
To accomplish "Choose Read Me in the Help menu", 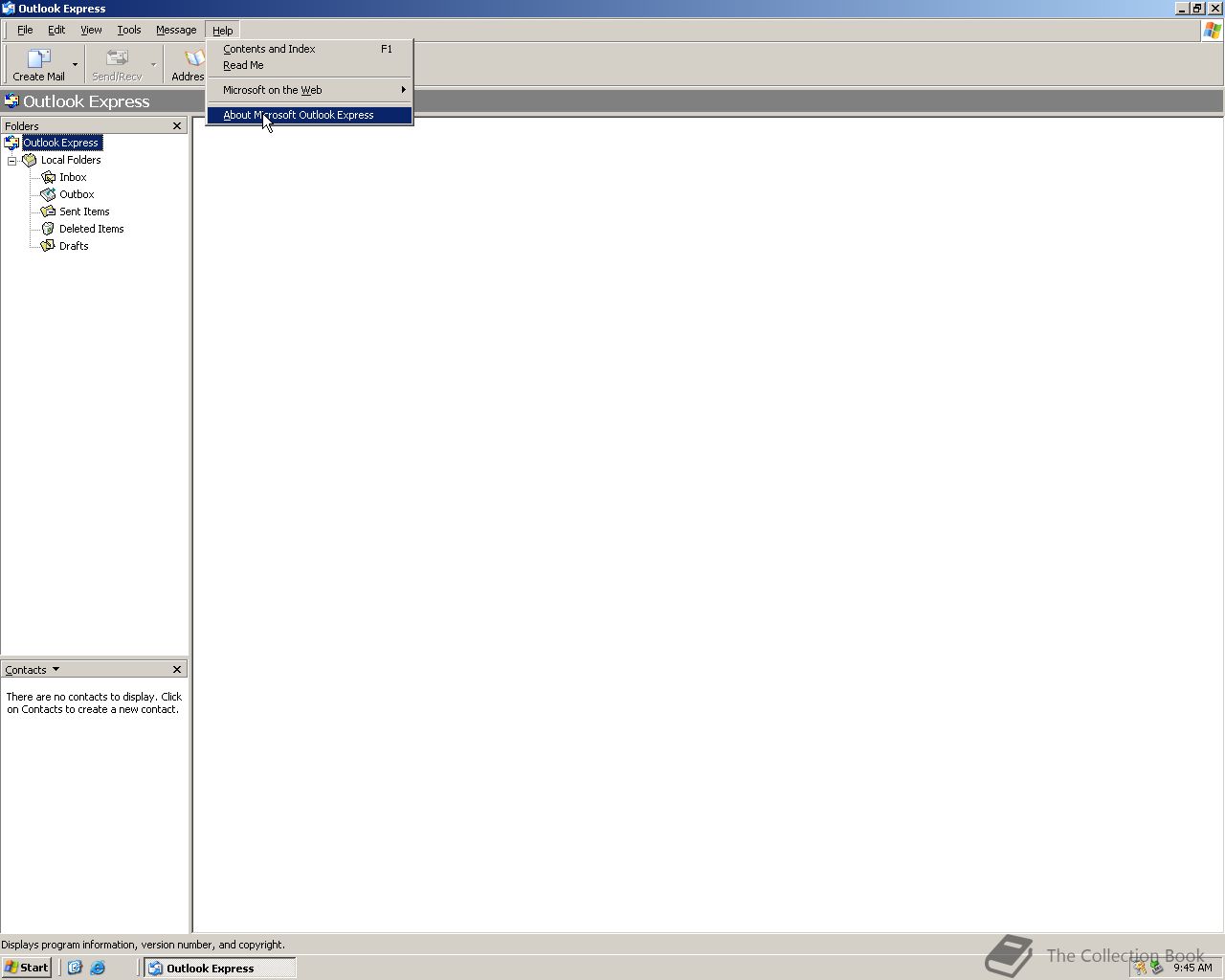I will [x=309, y=65].
